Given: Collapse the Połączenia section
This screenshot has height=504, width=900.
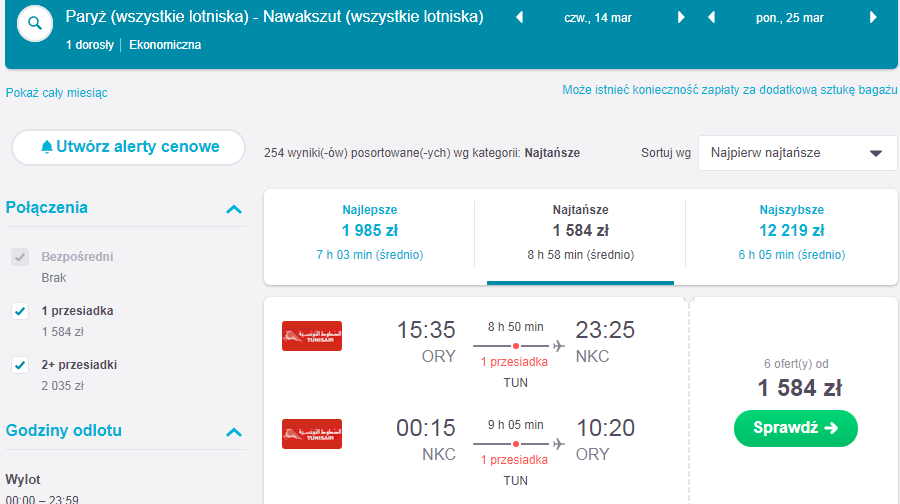Looking at the screenshot, I should [234, 209].
